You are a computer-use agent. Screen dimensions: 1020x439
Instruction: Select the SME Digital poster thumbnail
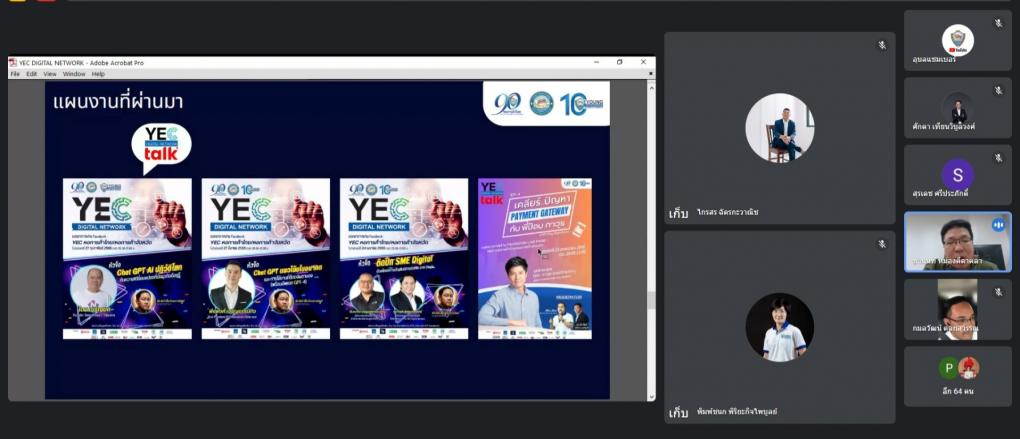click(404, 259)
